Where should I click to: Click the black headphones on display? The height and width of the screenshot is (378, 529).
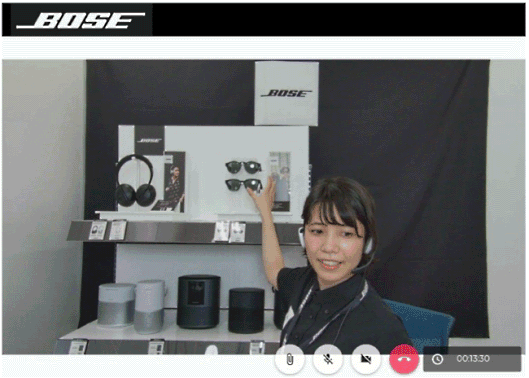coord(135,181)
